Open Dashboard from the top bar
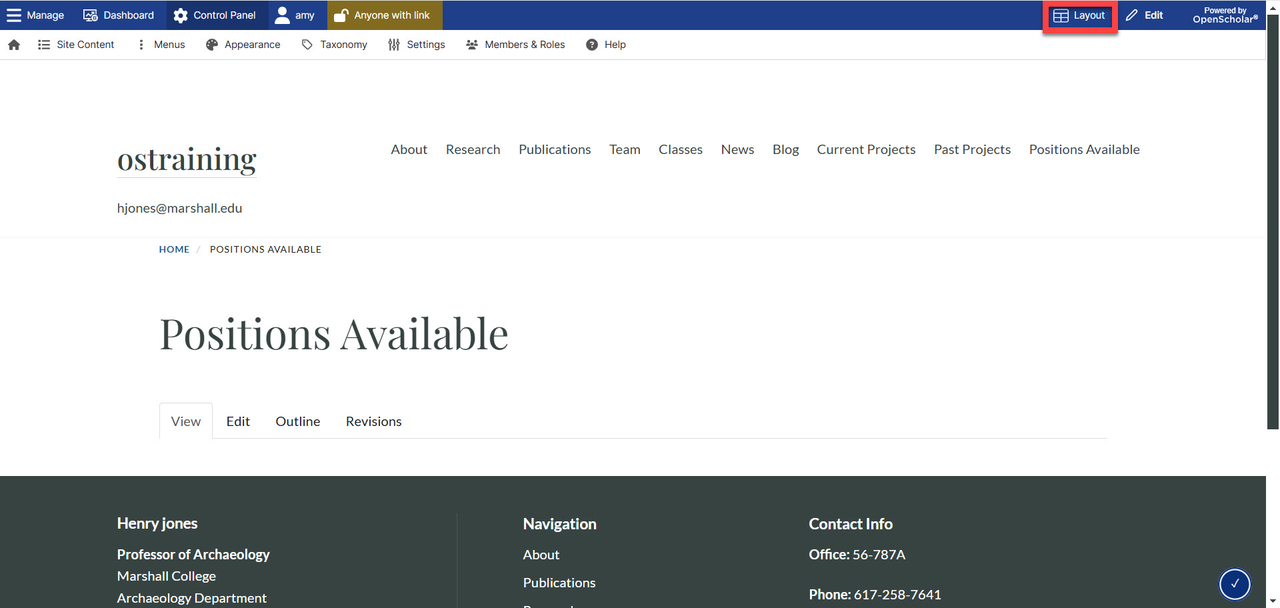This screenshot has height=608, width=1280. click(x=118, y=15)
